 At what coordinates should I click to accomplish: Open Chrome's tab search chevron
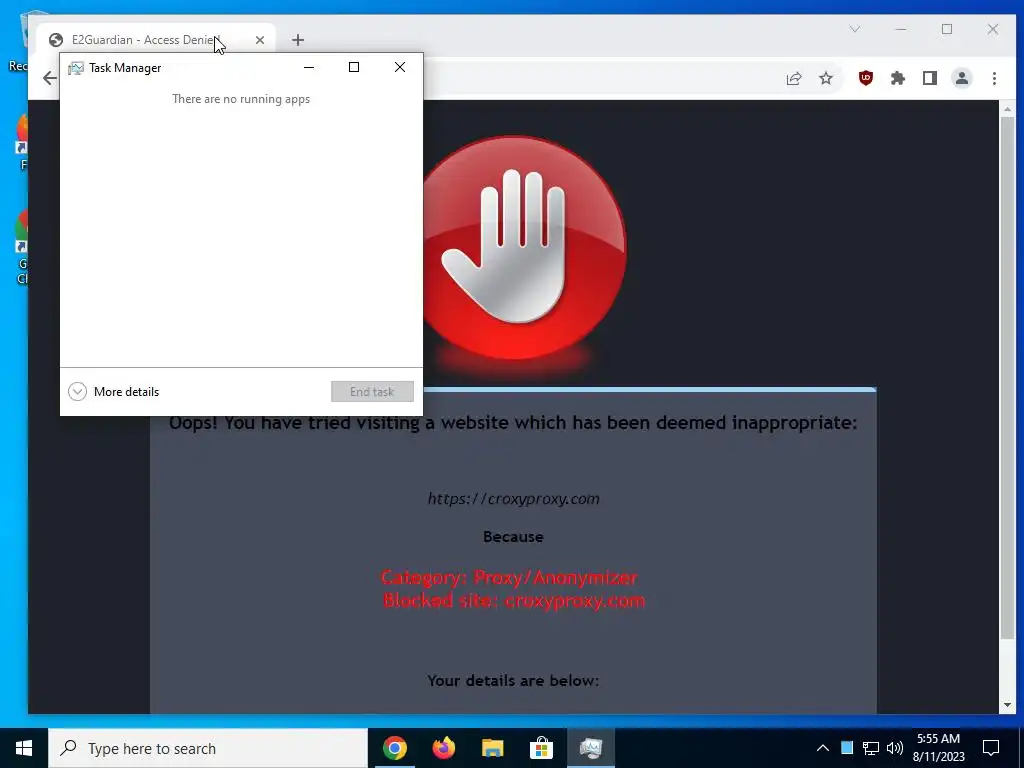pyautogui.click(x=855, y=29)
